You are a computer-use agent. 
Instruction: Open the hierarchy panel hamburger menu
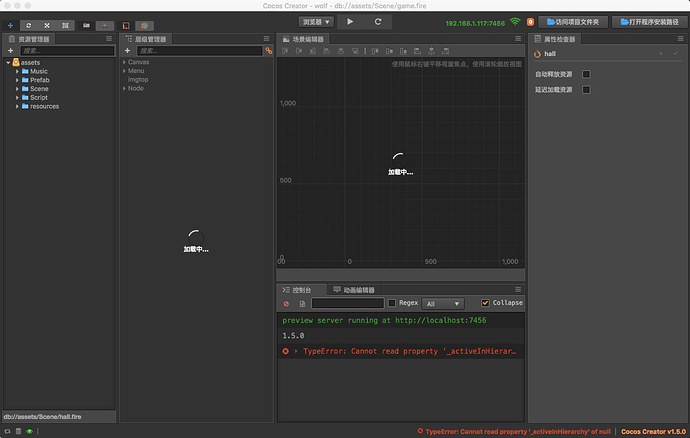[x=266, y=39]
